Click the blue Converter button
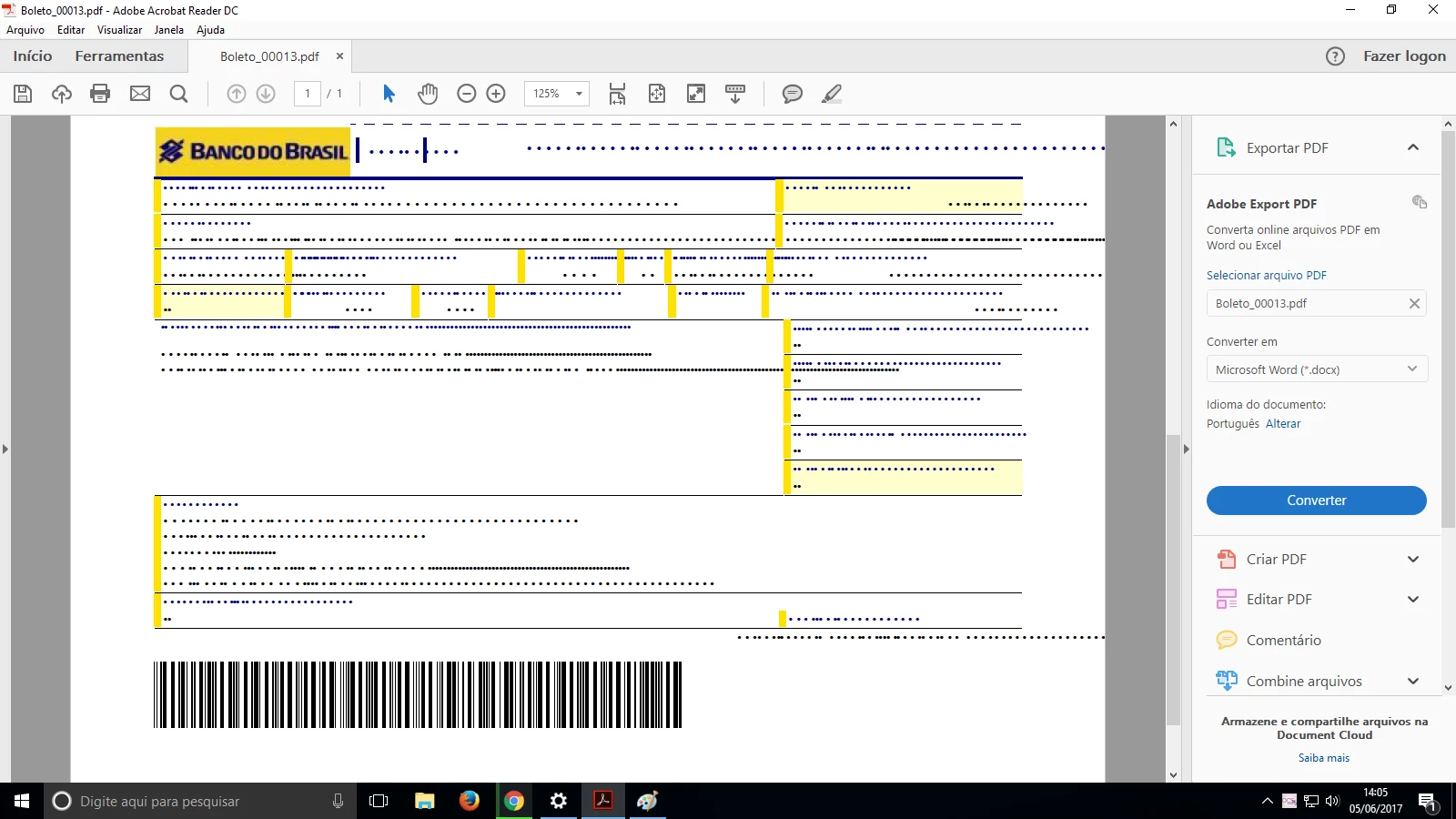 coord(1316,500)
